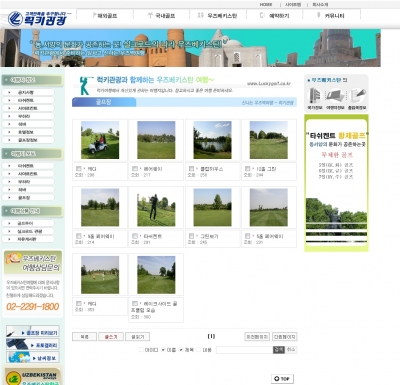
Task: Open the 우즈베키스탄 navigation menu
Action: pyautogui.click(x=218, y=15)
